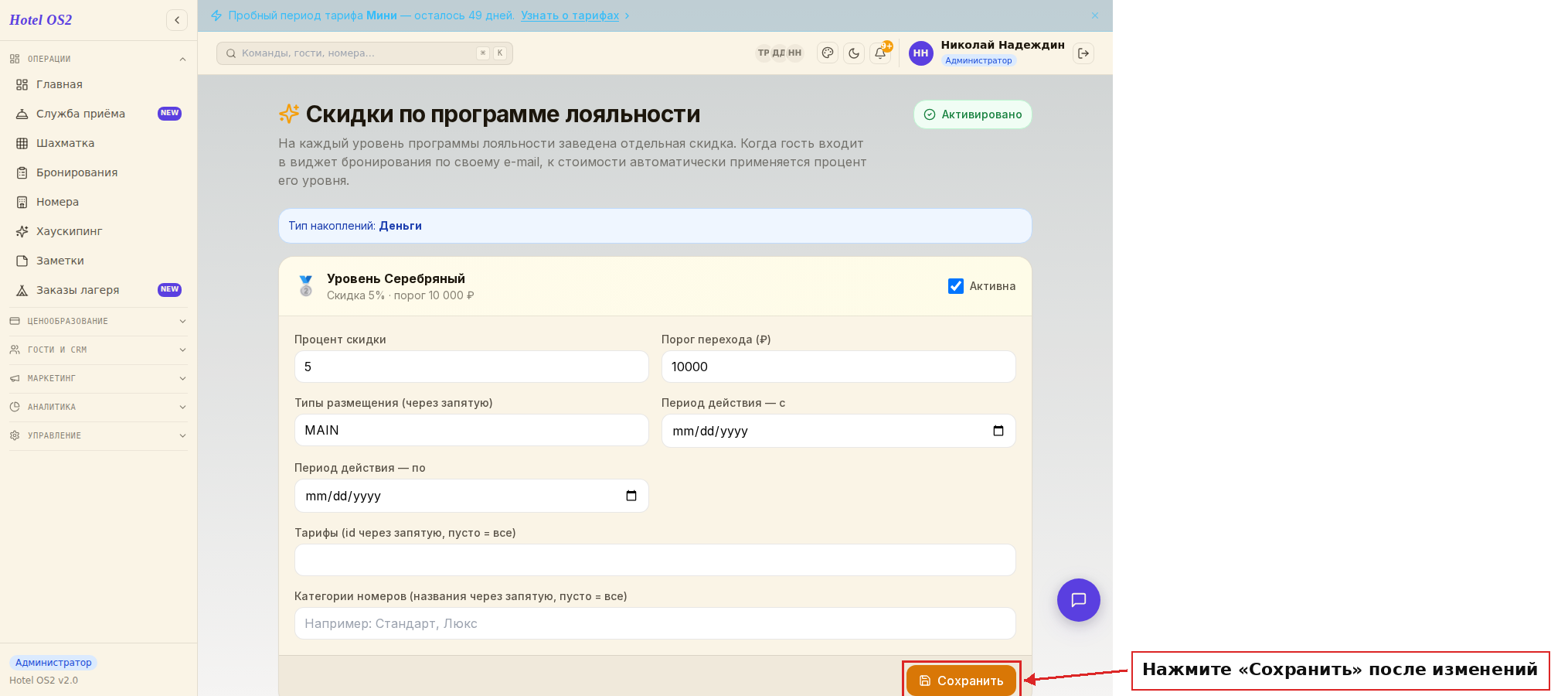The height and width of the screenshot is (696, 1568).
Task: Dismiss the trial period banner
Action: tap(1095, 15)
